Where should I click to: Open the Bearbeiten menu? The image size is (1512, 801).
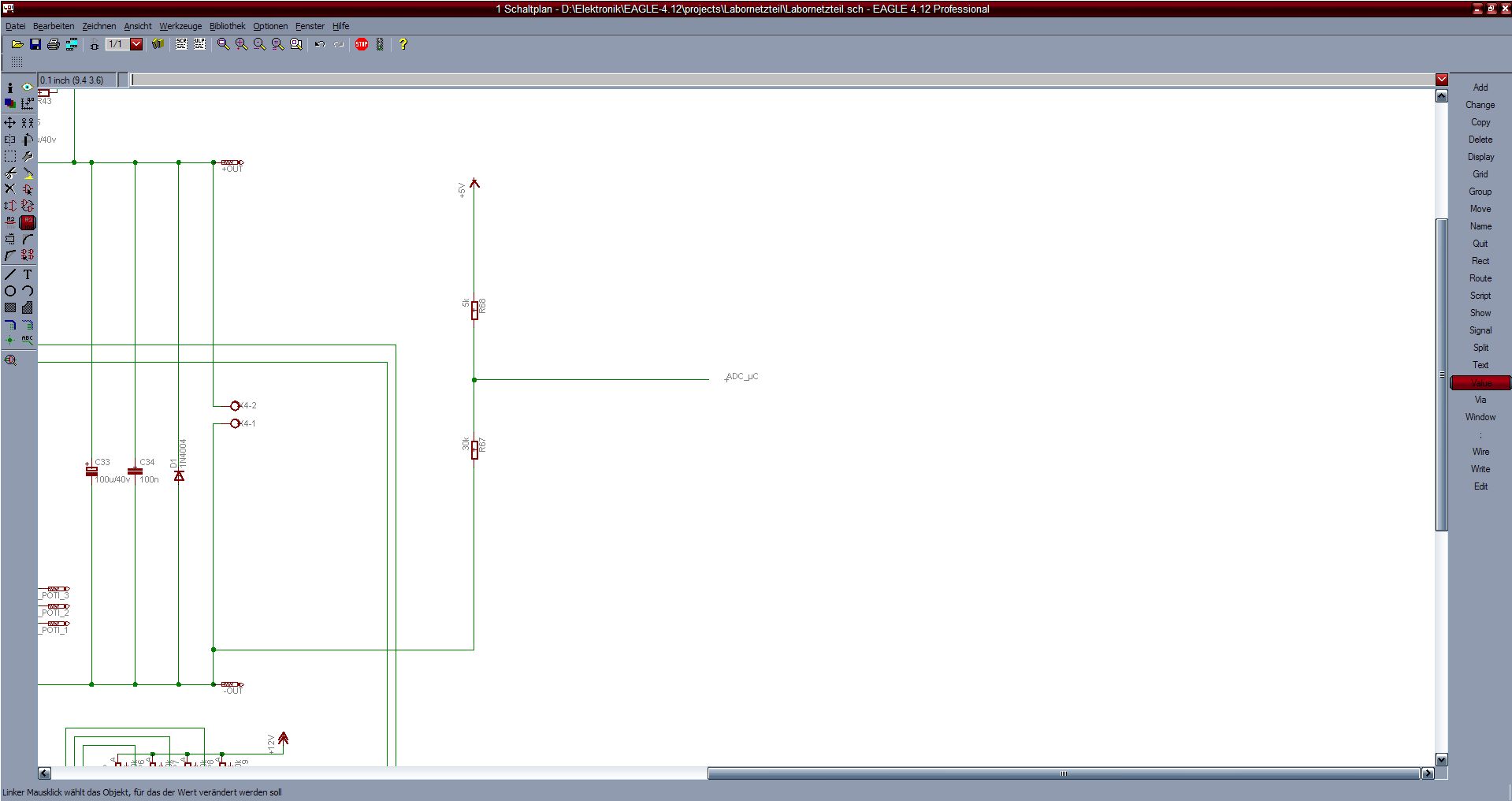point(54,26)
